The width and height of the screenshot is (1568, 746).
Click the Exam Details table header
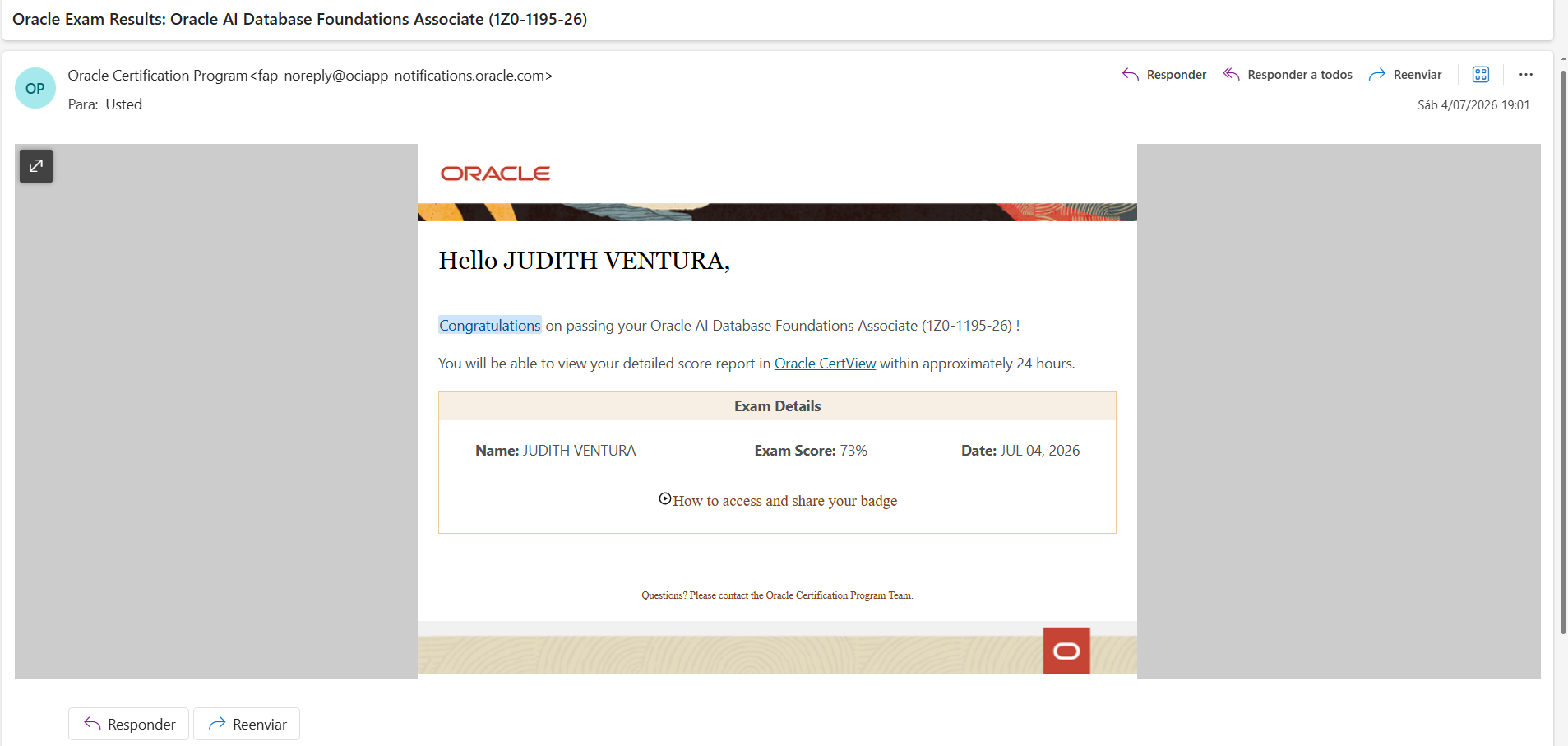point(777,406)
